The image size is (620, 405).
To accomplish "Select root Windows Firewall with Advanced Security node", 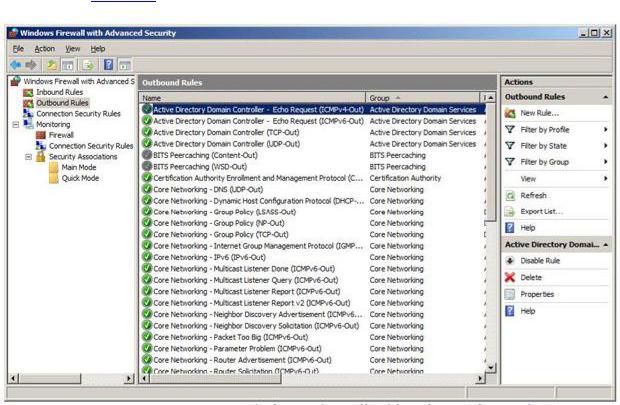I will point(79,81).
